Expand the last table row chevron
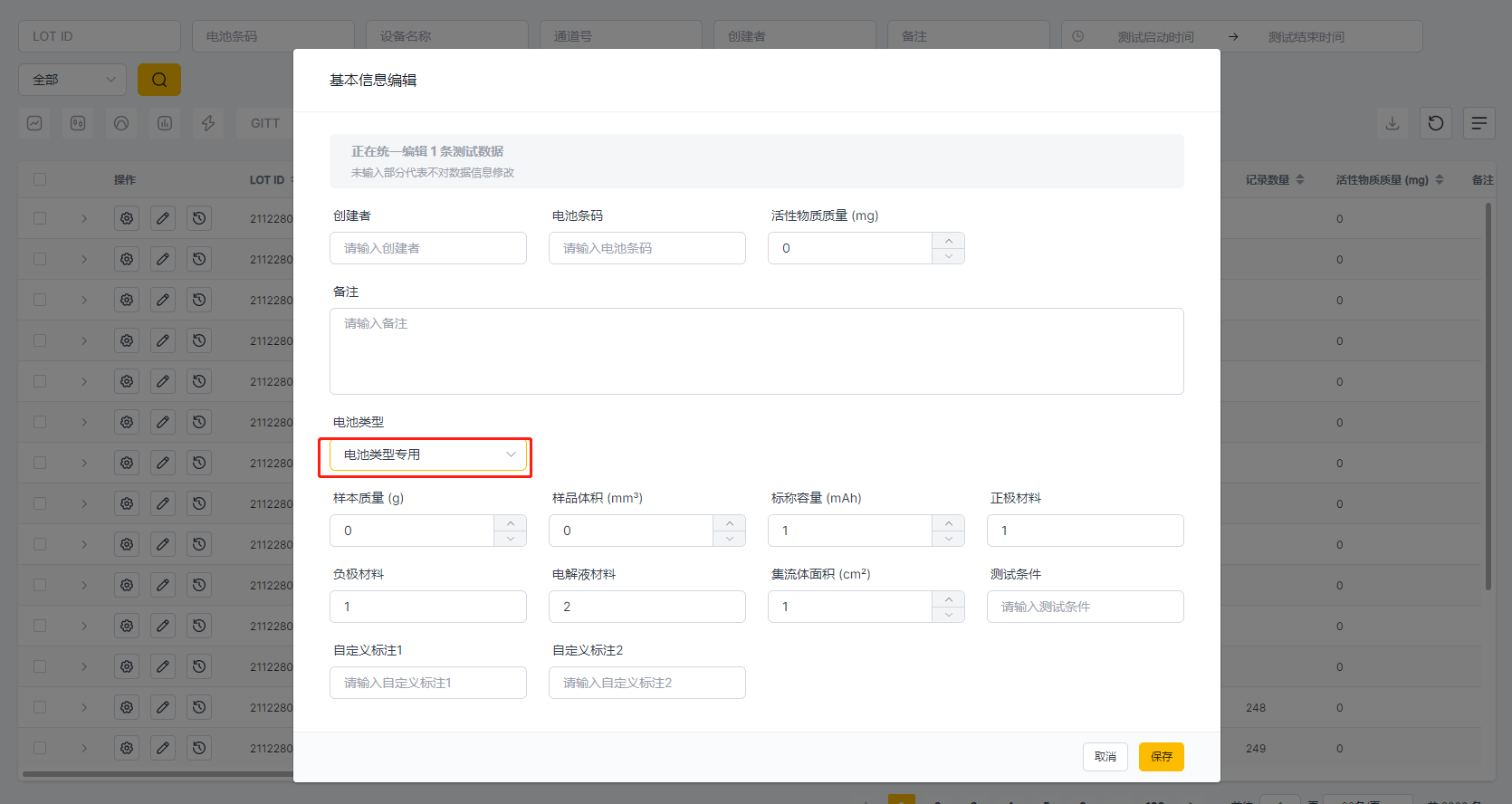Screen dimensions: 1512x804 point(84,748)
